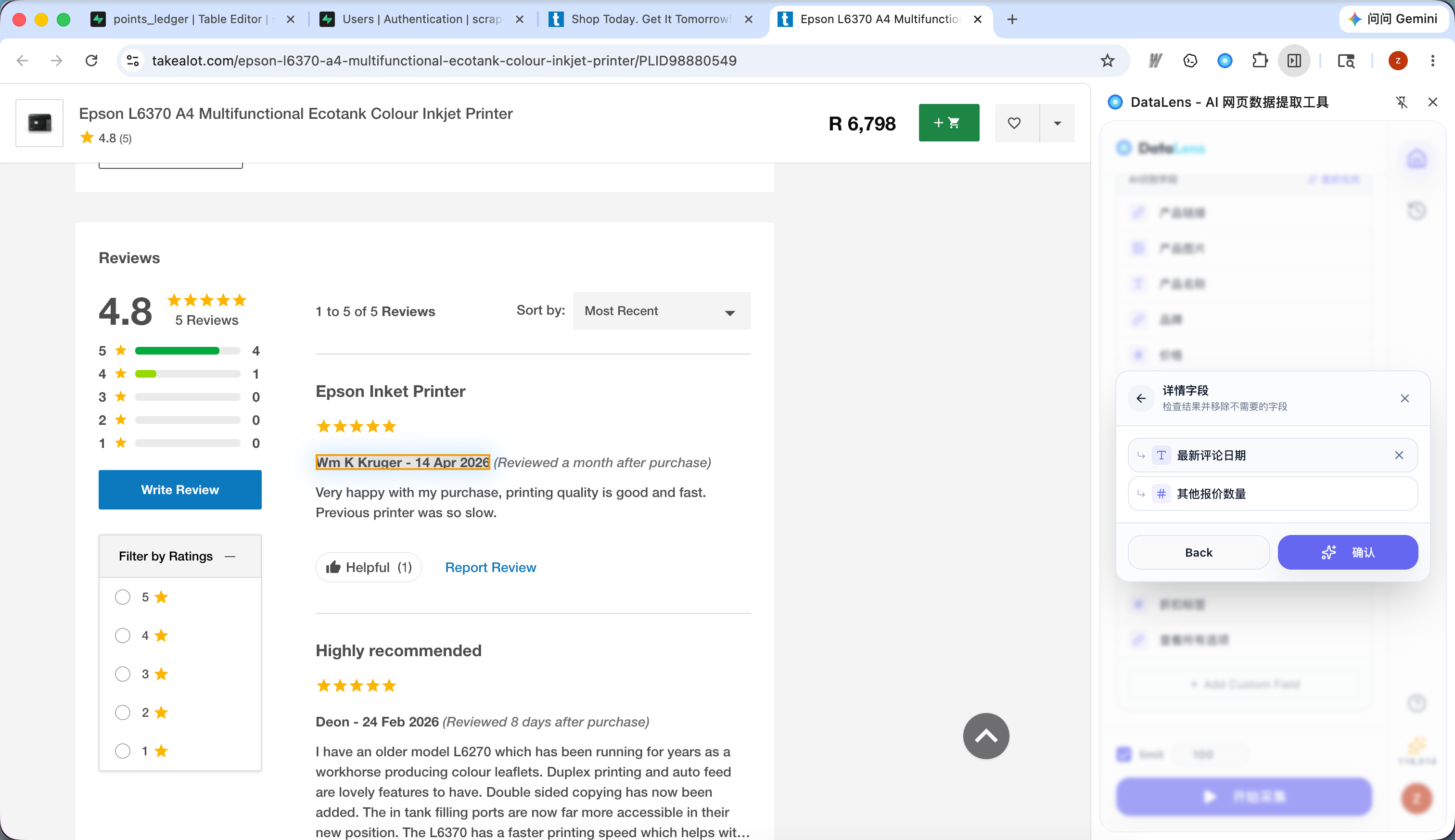The height and width of the screenshot is (840, 1455).
Task: Remove the 最新评论日期 field
Action: pyautogui.click(x=1399, y=455)
